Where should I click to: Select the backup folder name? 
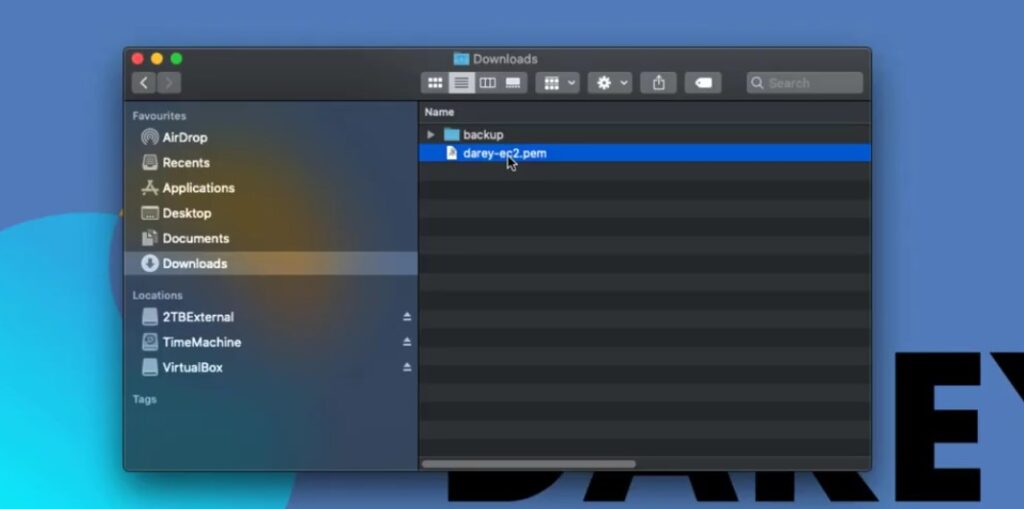483,135
